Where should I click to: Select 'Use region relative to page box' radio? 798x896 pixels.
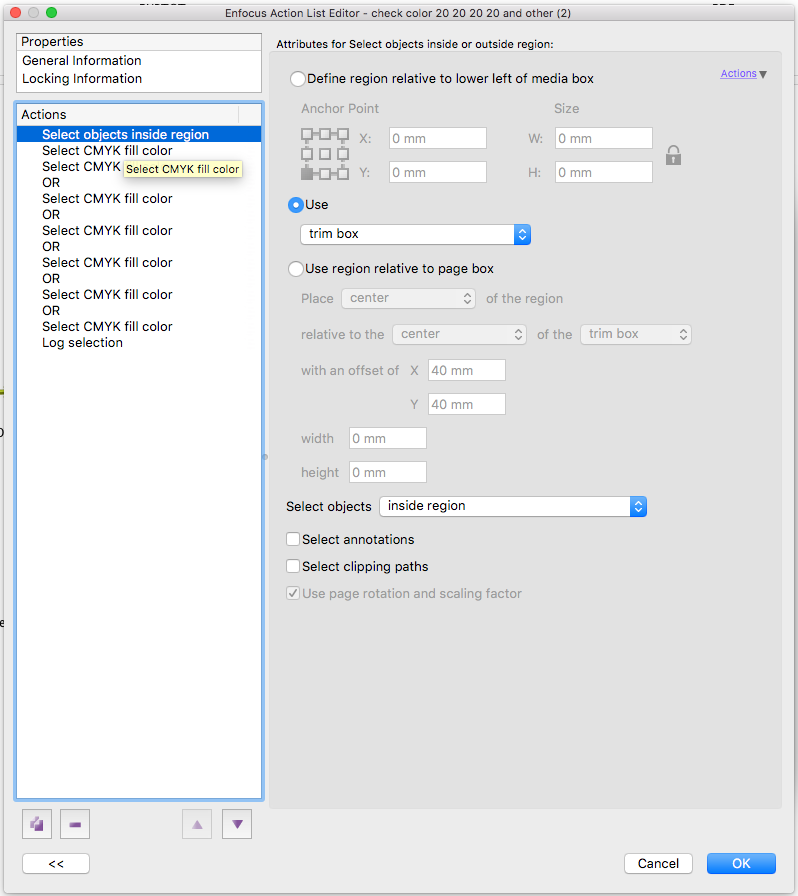pos(296,269)
